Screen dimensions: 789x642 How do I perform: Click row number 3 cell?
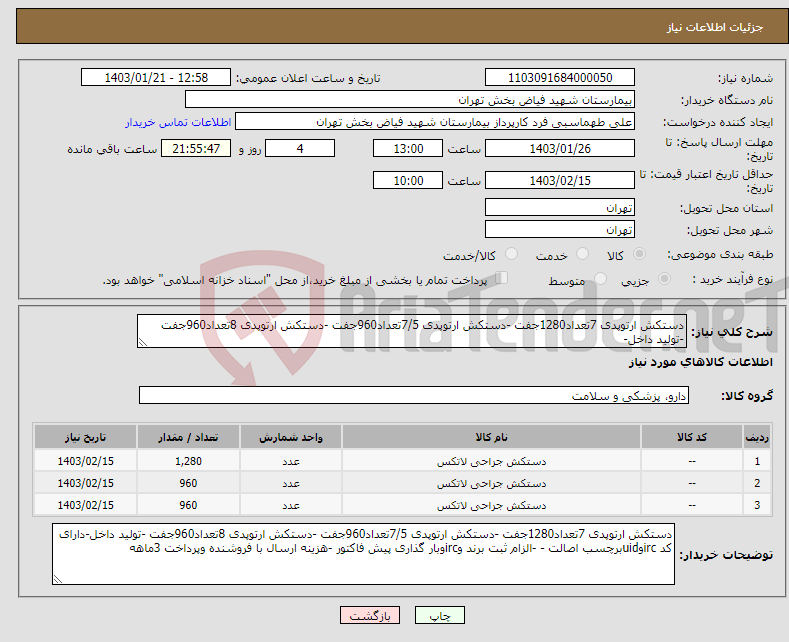(x=757, y=505)
